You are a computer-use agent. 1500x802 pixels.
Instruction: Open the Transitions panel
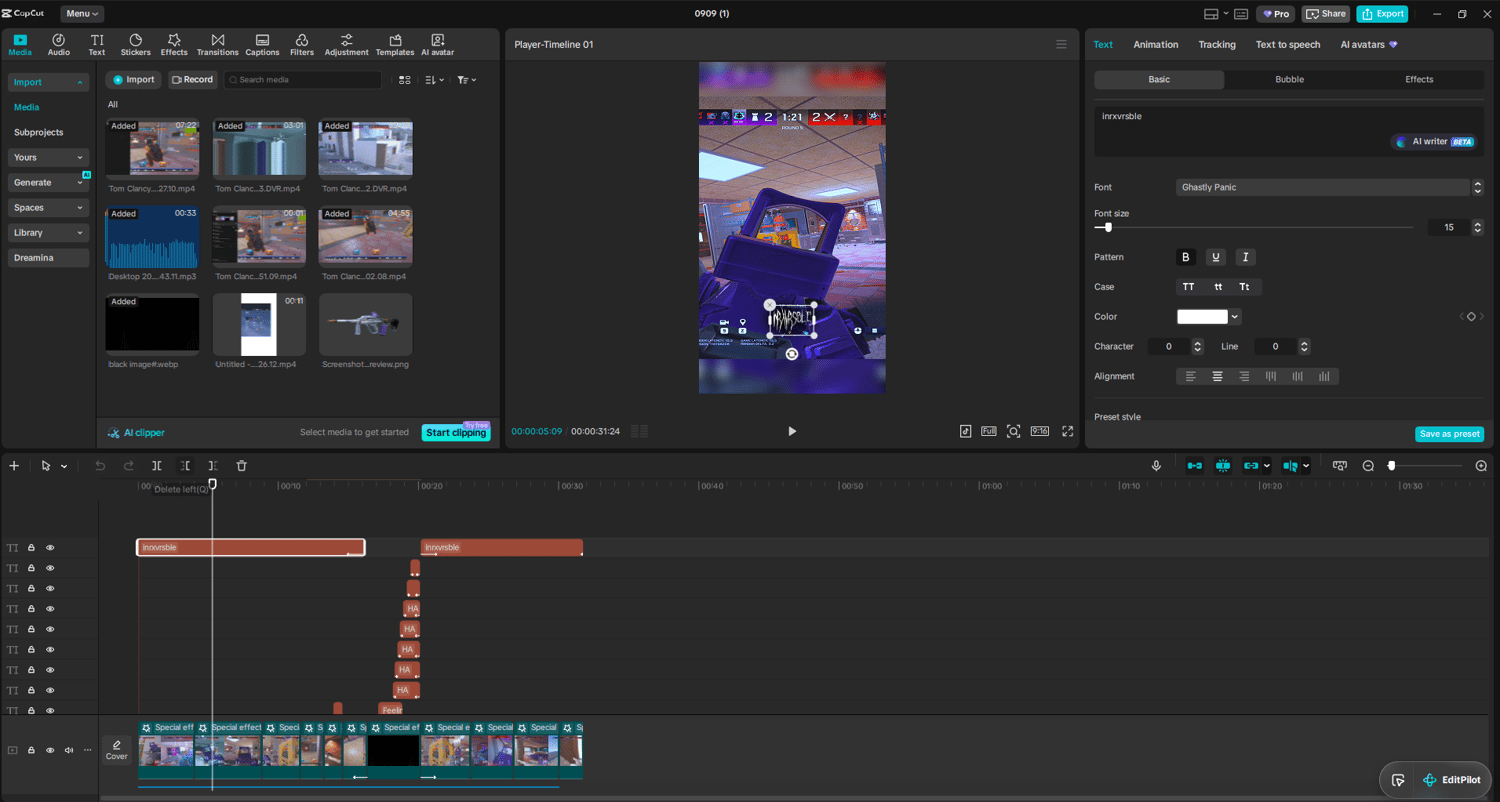click(x=217, y=44)
